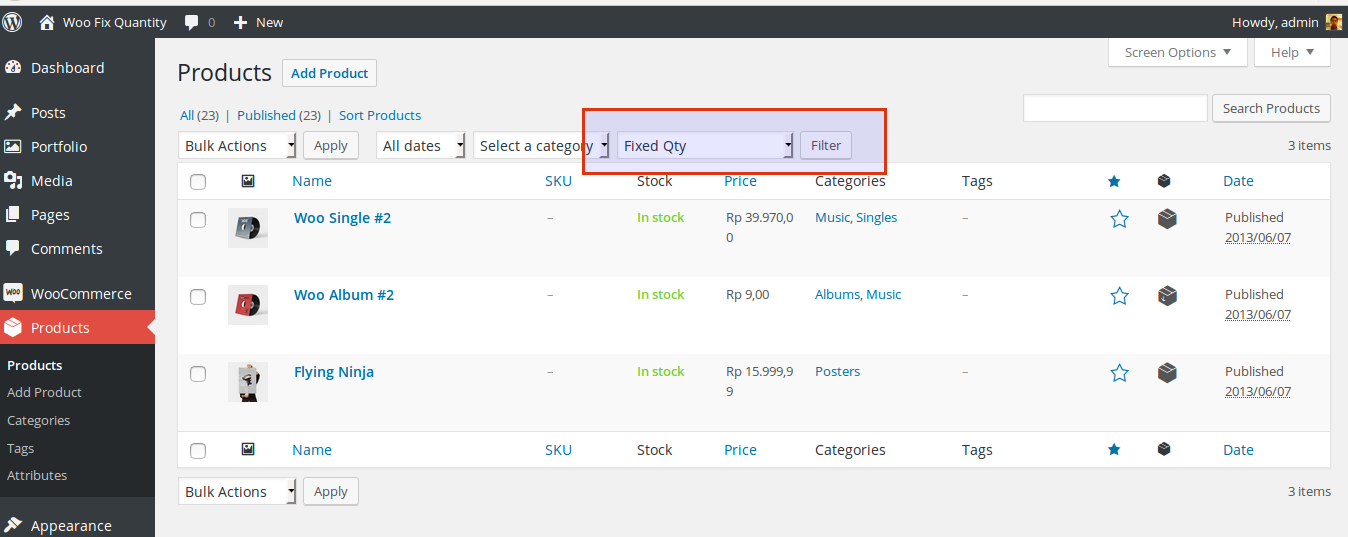Open Appearance in the sidebar
This screenshot has height=537, width=1348.
coord(77,526)
